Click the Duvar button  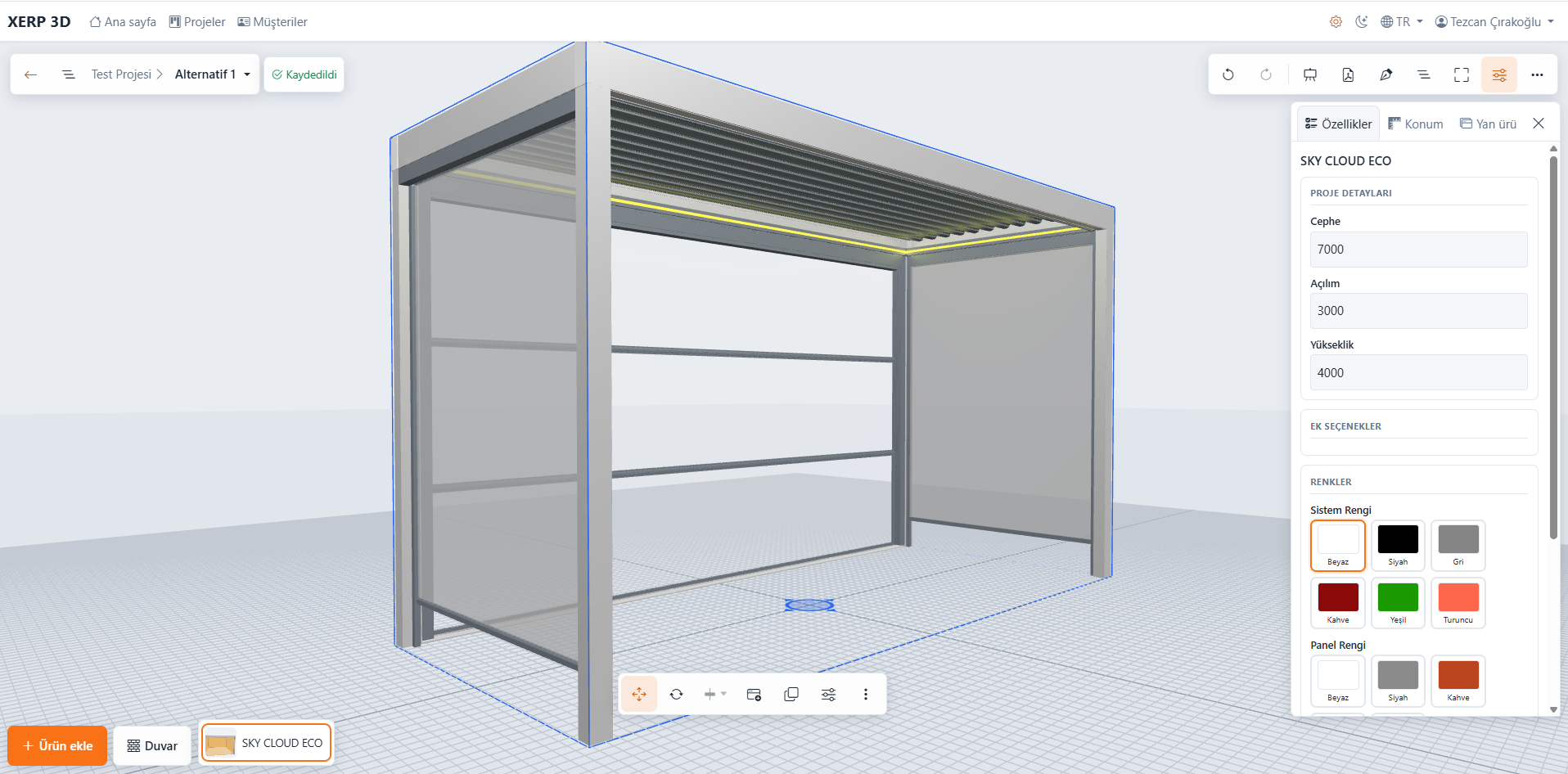(152, 745)
